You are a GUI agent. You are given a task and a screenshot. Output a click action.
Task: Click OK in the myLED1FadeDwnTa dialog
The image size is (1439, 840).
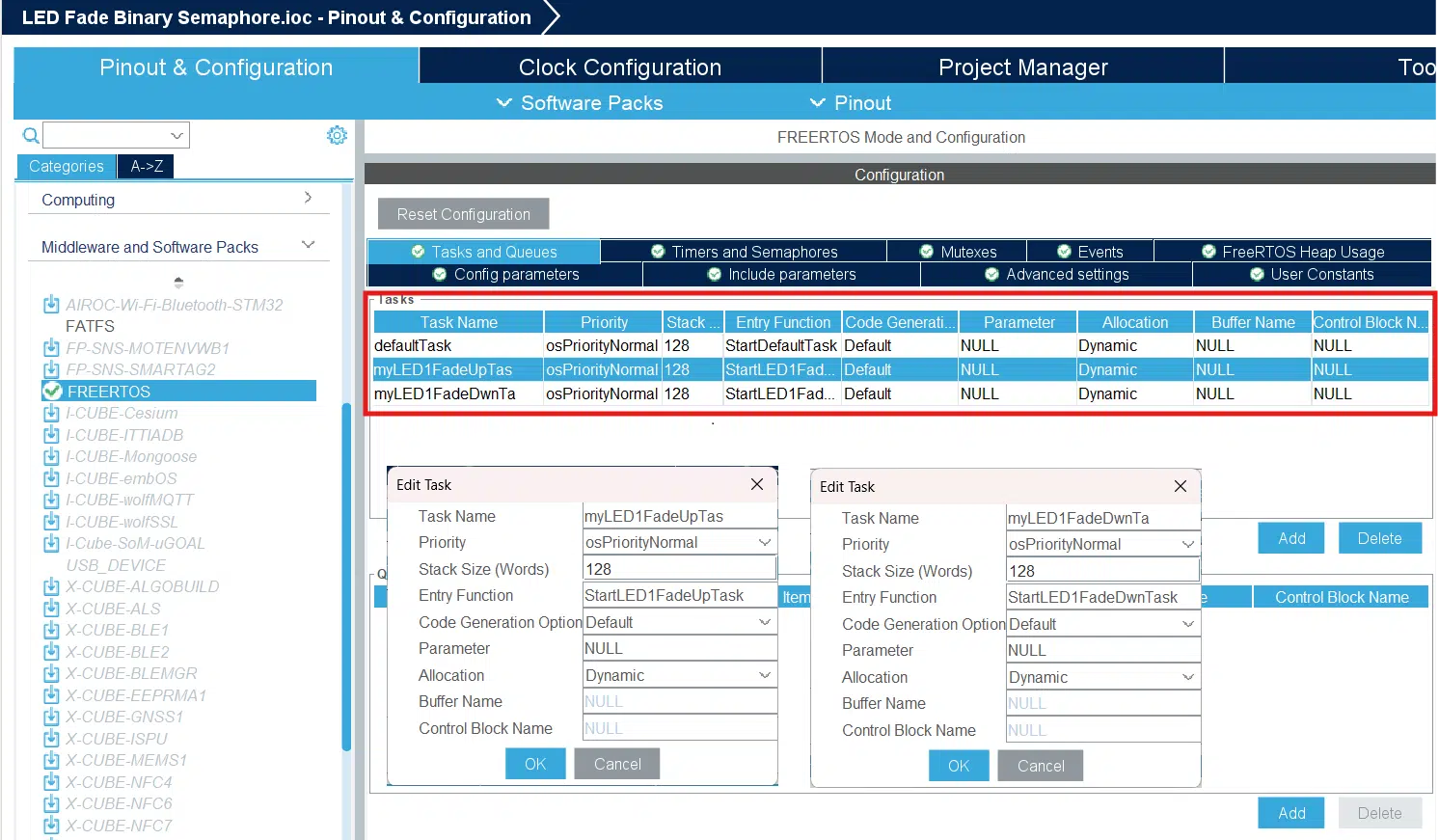coord(959,766)
